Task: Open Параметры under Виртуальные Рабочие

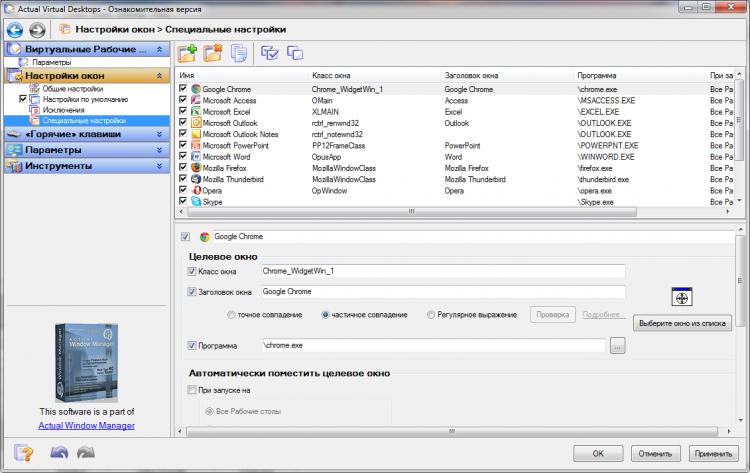Action: click(52, 62)
